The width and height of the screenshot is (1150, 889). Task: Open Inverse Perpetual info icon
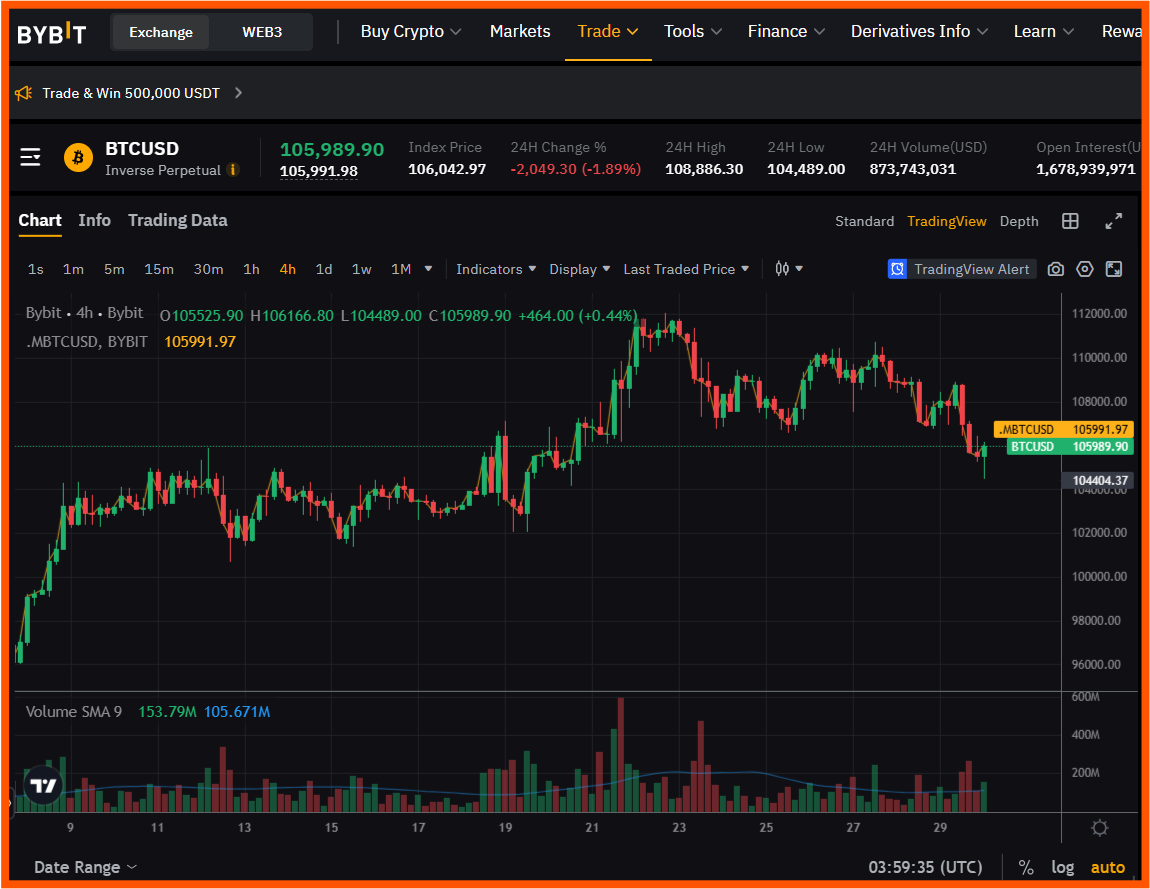tap(233, 170)
